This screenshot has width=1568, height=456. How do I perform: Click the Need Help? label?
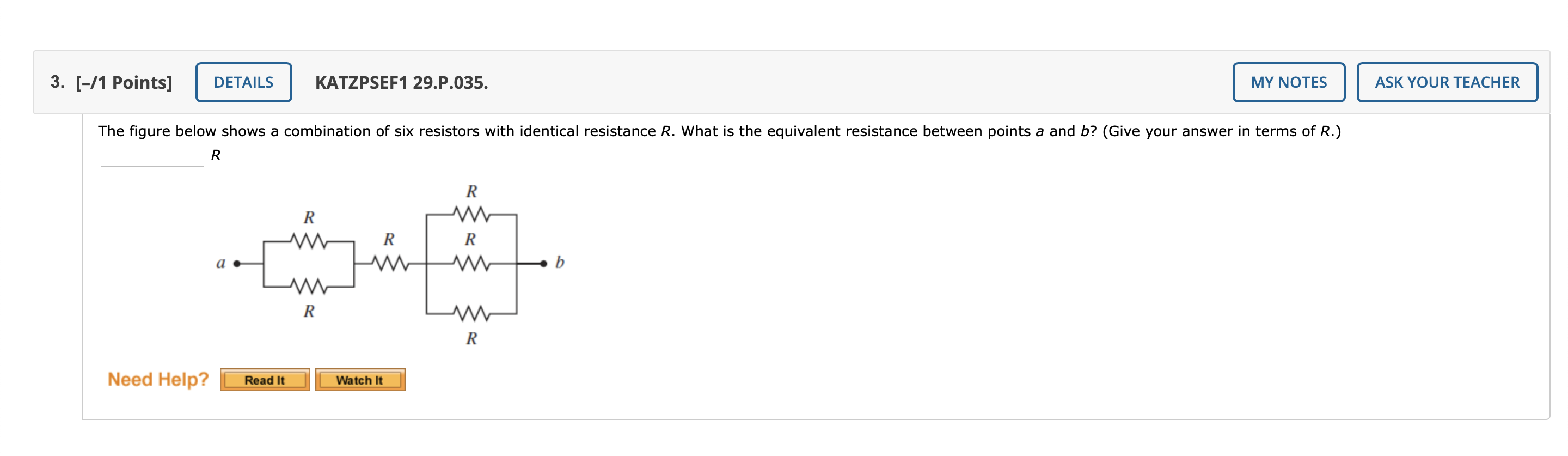[x=158, y=379]
